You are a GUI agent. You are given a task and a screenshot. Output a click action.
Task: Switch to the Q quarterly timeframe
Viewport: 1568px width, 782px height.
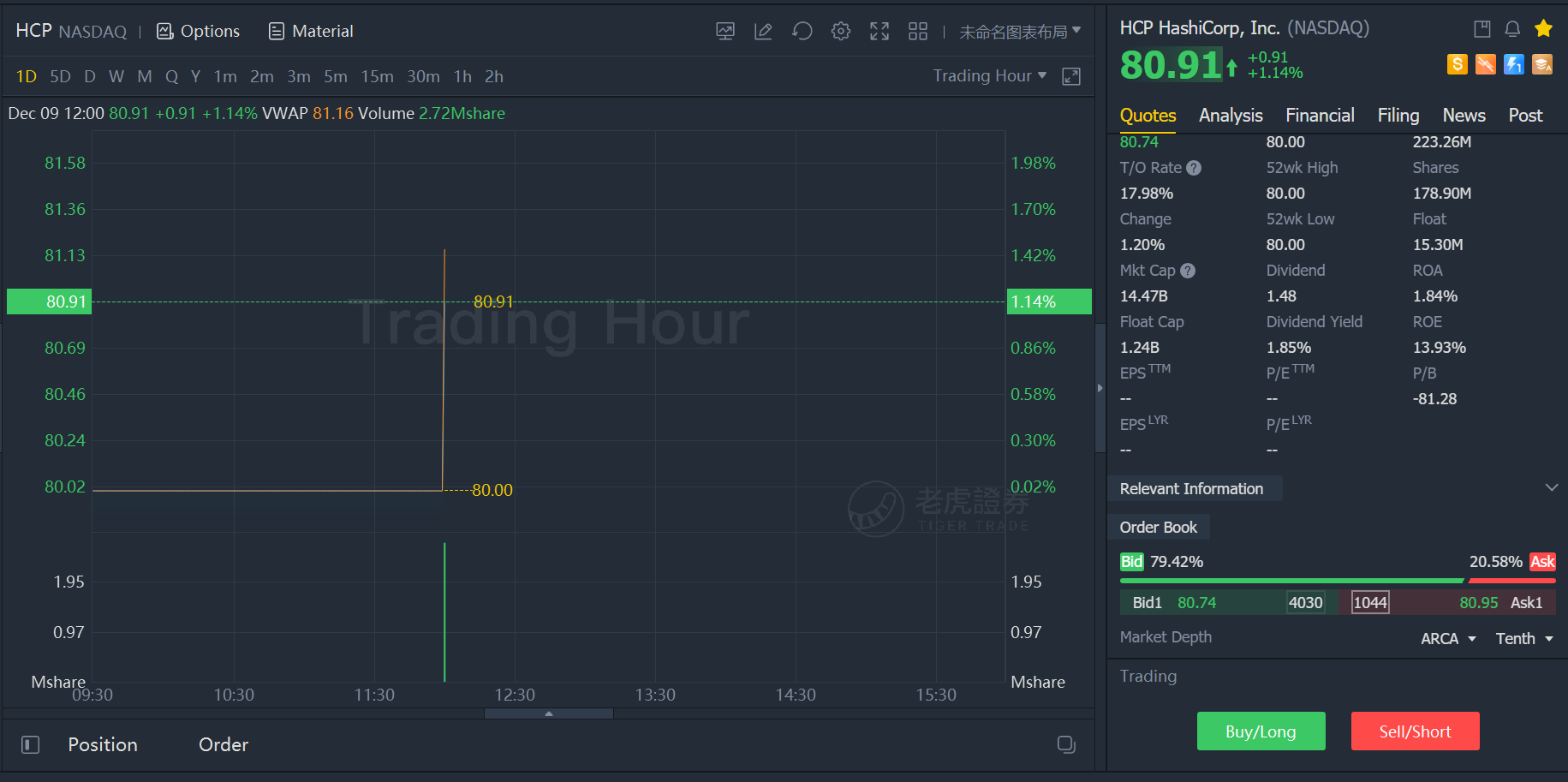172,76
